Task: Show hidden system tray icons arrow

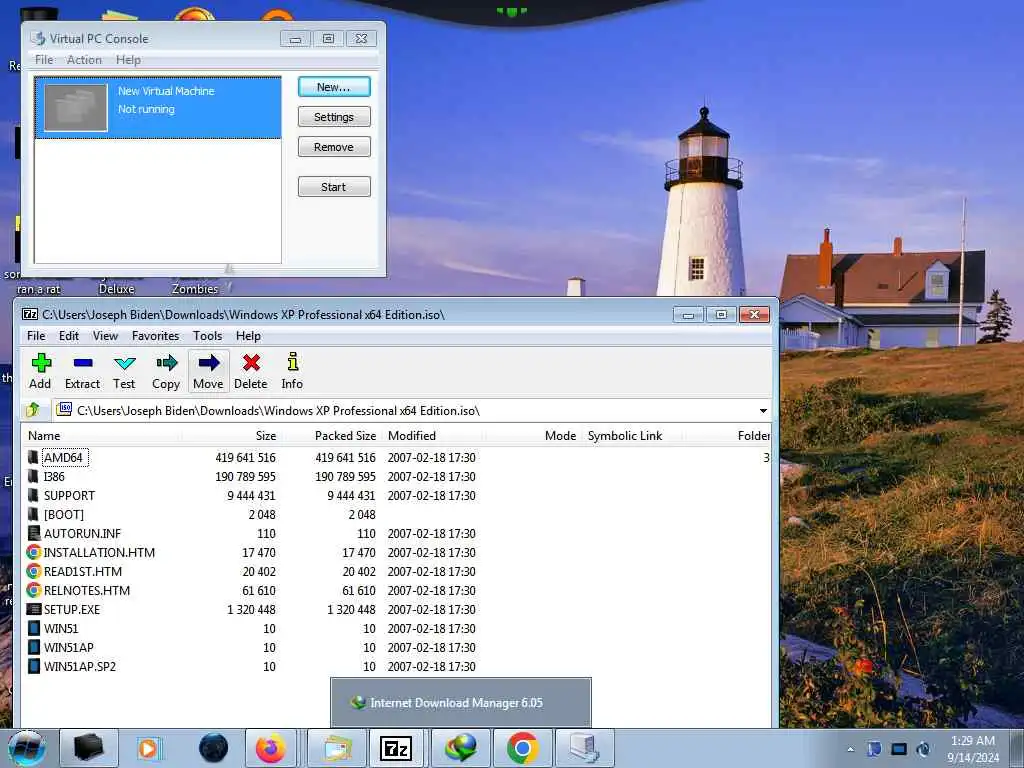Action: (x=850, y=749)
